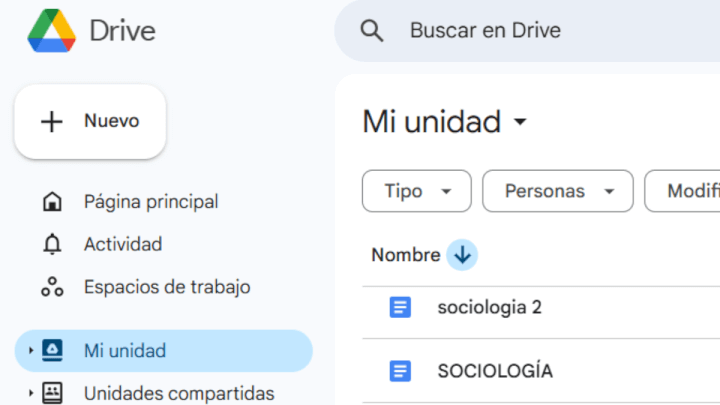Click the Docs icon for SOCIOLOGÍA
Image resolution: width=720 pixels, height=405 pixels.
(x=400, y=371)
